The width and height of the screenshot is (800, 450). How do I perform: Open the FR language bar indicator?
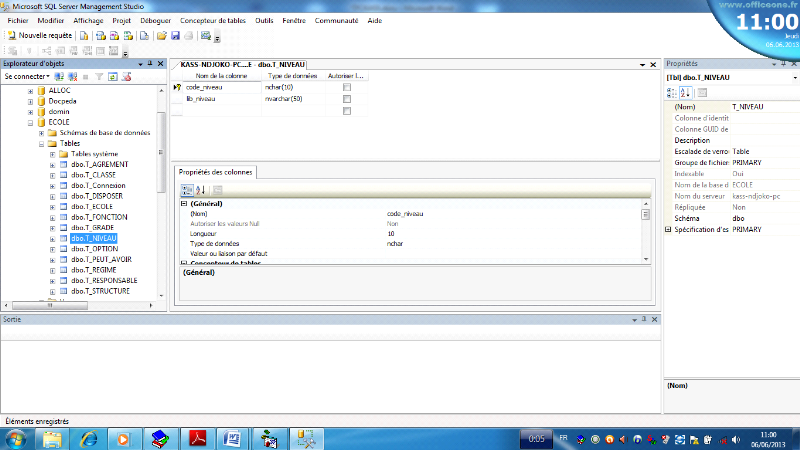click(x=563, y=438)
